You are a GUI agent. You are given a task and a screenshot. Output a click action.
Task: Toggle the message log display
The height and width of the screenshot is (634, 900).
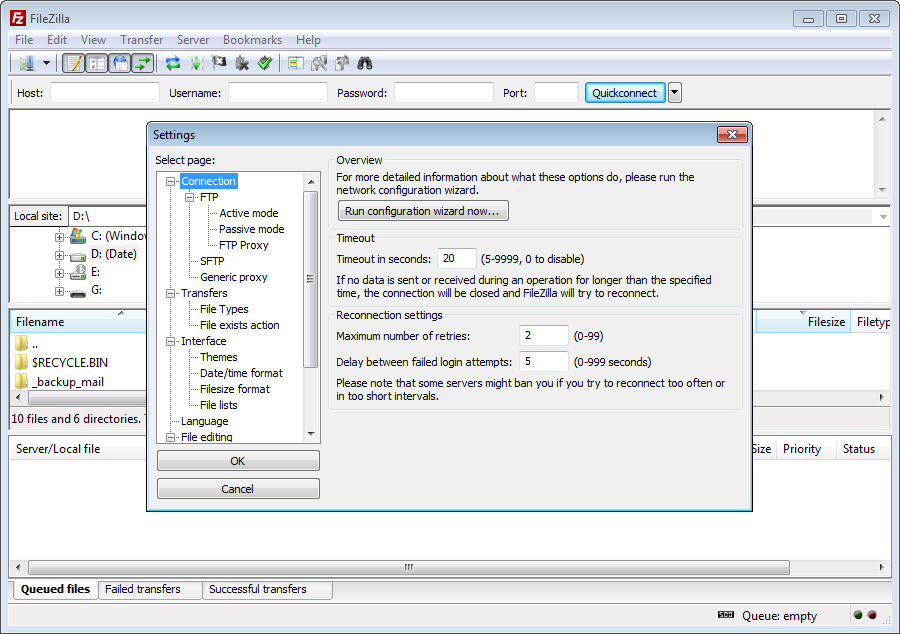[73, 63]
